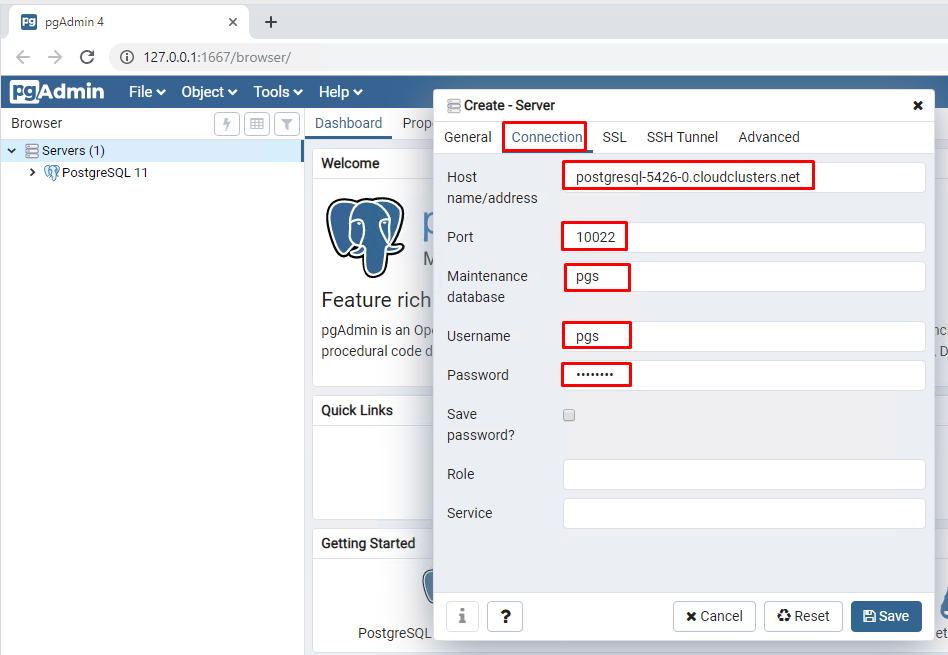The width and height of the screenshot is (948, 655).
Task: Click the info button in dialog footer
Action: pos(461,616)
